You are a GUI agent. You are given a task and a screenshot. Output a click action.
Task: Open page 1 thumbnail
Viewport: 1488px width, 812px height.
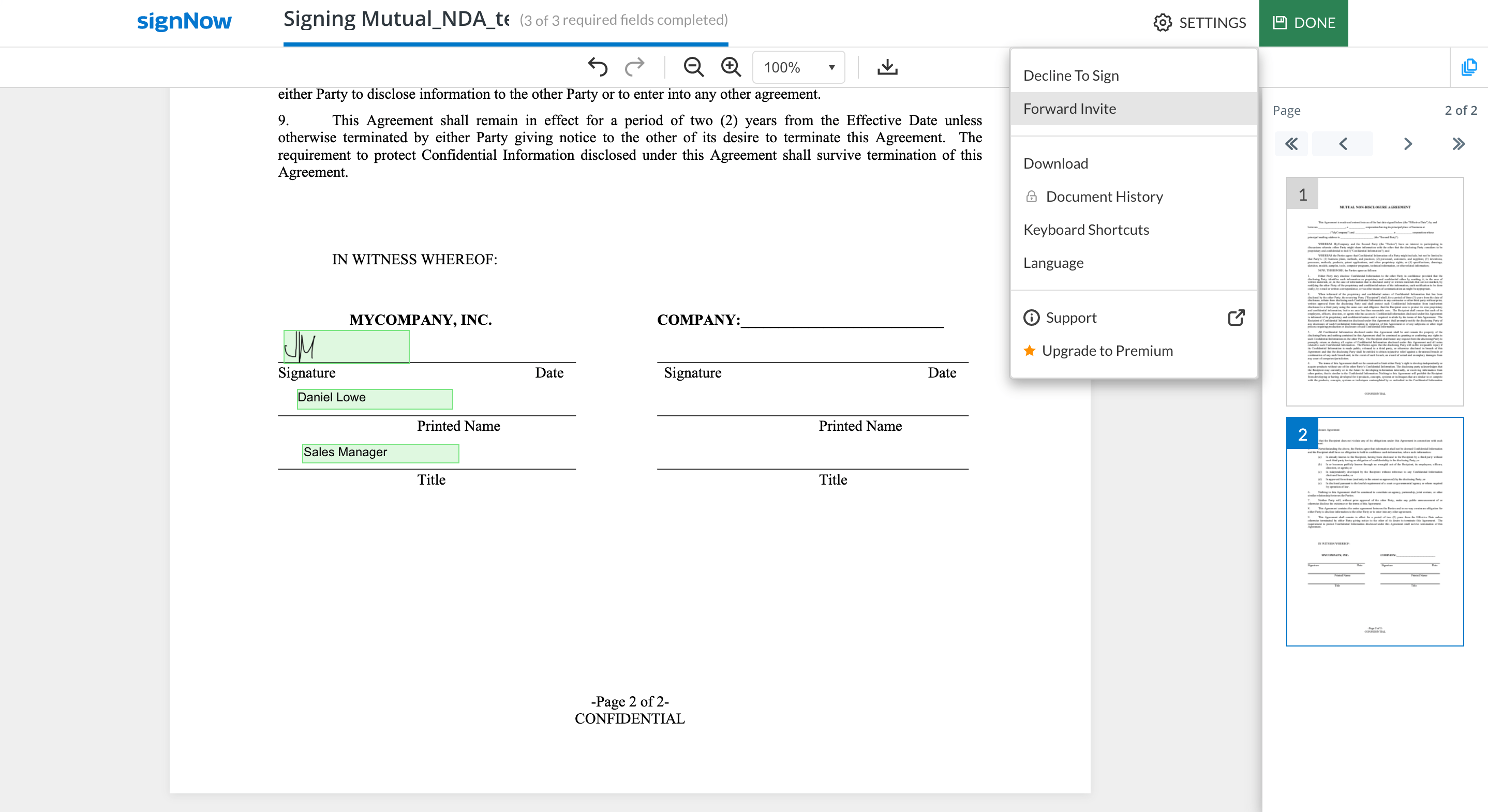coord(1375,292)
